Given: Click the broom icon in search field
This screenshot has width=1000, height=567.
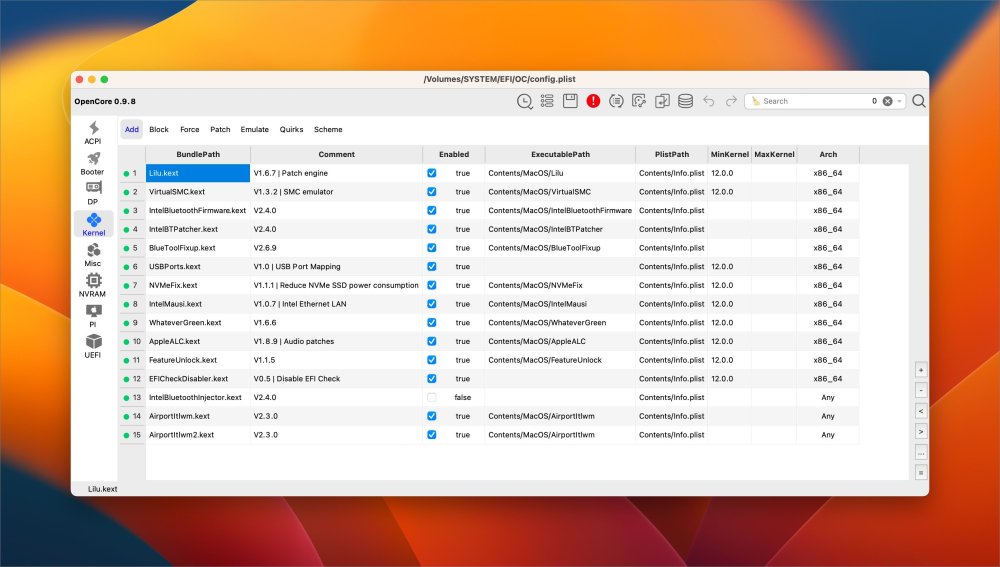Looking at the screenshot, I should tap(756, 101).
